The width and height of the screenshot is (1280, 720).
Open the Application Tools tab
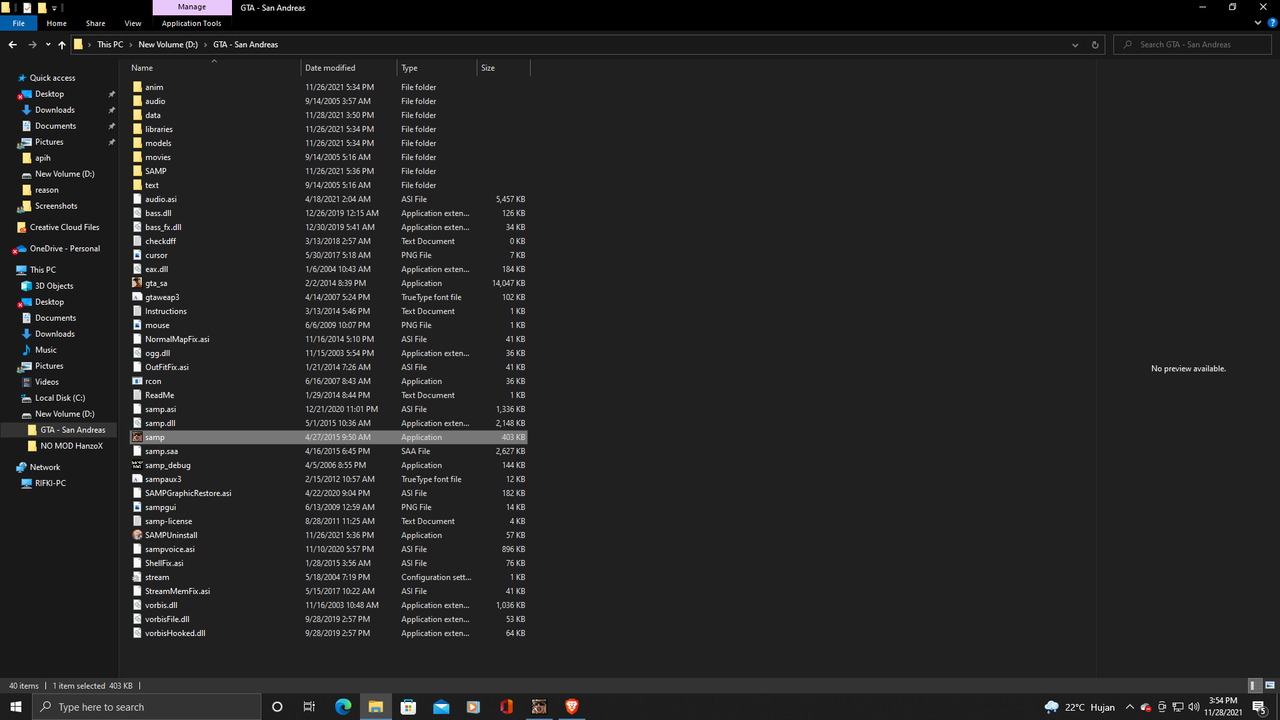pyautogui.click(x=192, y=23)
